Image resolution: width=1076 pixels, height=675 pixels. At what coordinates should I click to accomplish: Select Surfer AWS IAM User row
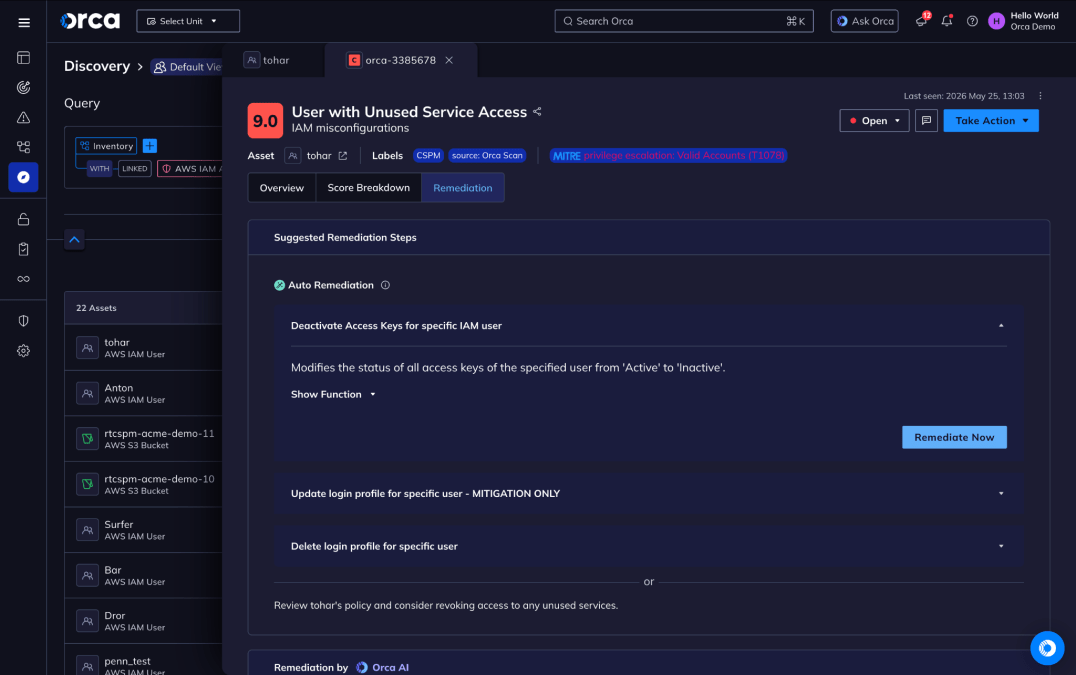(x=143, y=530)
